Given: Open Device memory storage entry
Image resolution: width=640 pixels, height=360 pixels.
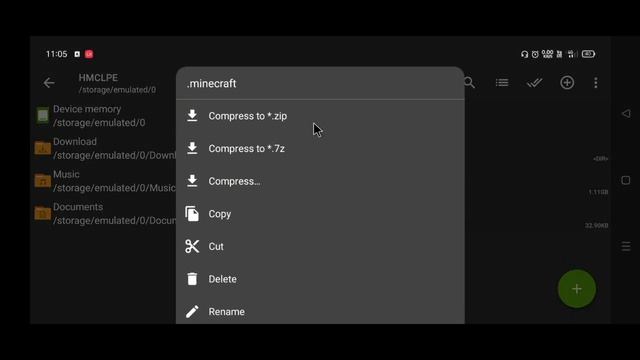Looking at the screenshot, I should [105, 116].
